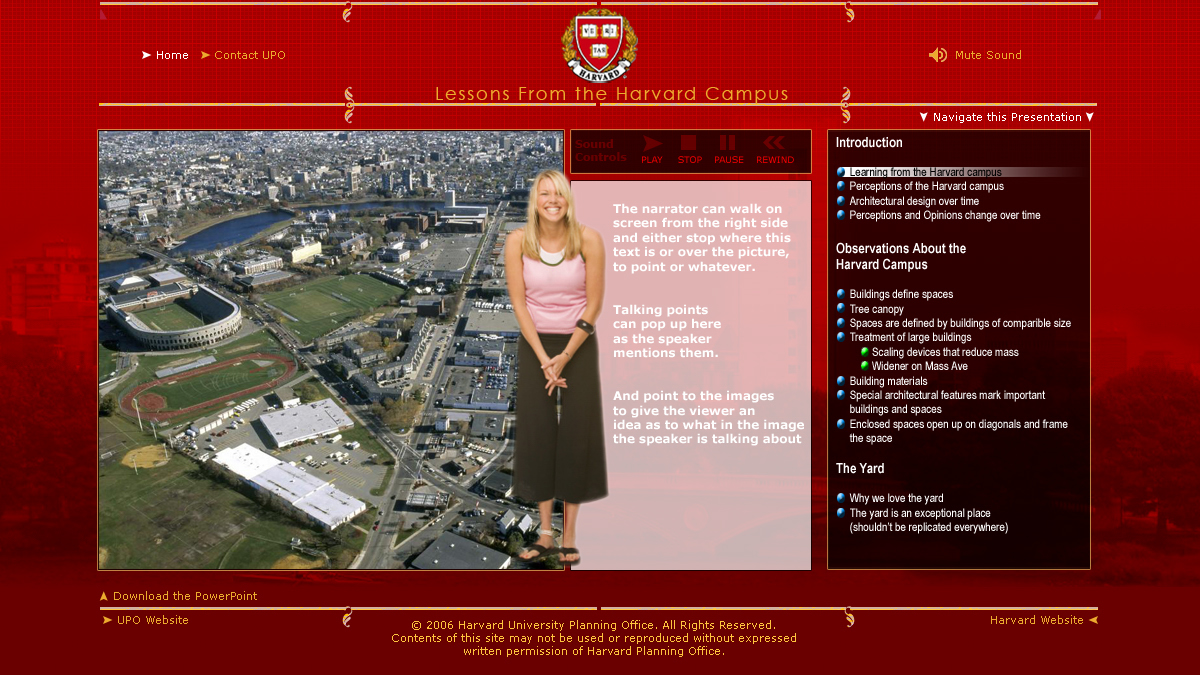Click The Yard section heading
Image resolution: width=1200 pixels, height=675 pixels.
pos(860,468)
